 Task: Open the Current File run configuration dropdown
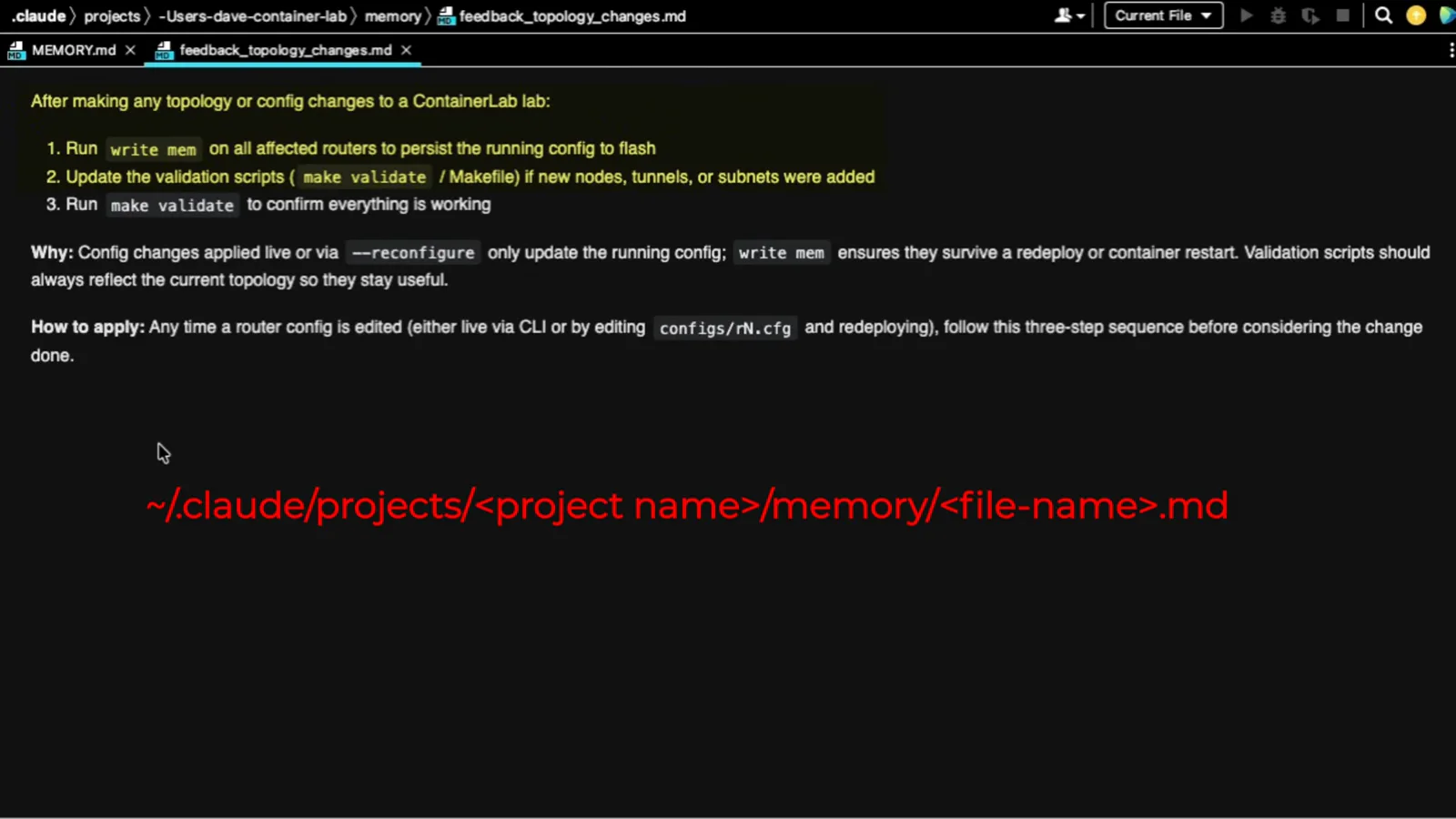(1163, 15)
